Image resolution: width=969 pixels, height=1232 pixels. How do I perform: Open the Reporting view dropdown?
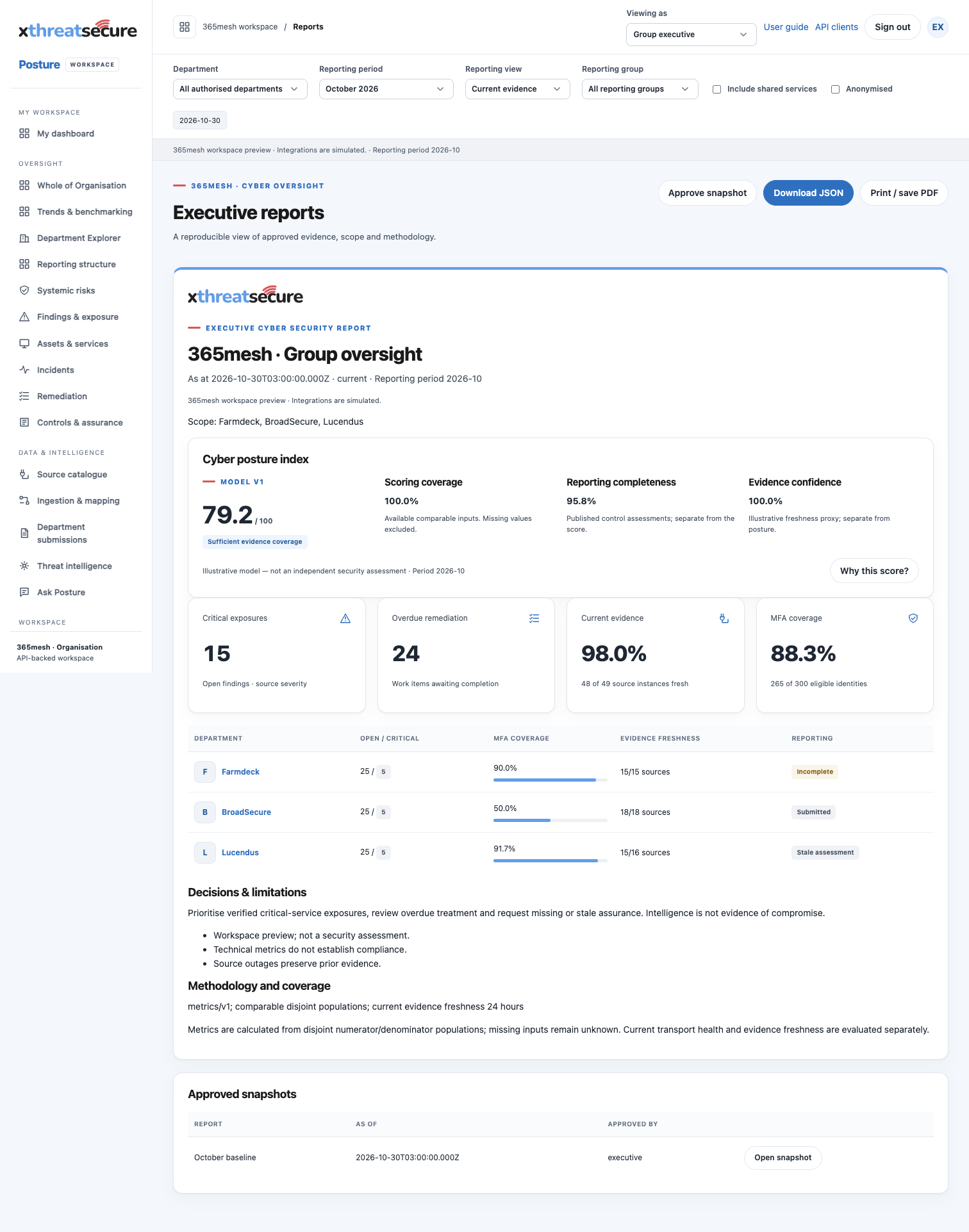[517, 89]
